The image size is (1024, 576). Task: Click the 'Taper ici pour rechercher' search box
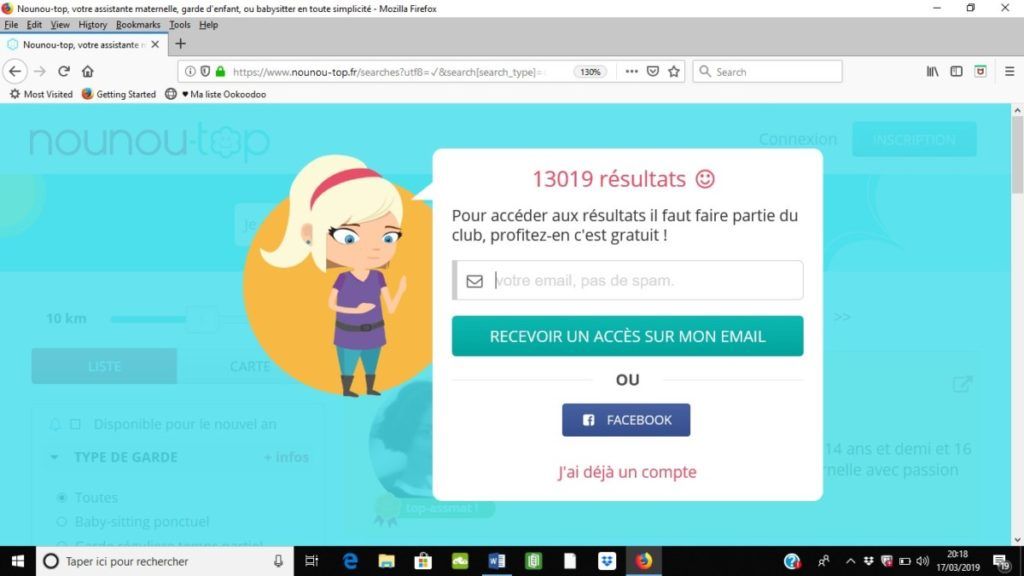pos(165,561)
